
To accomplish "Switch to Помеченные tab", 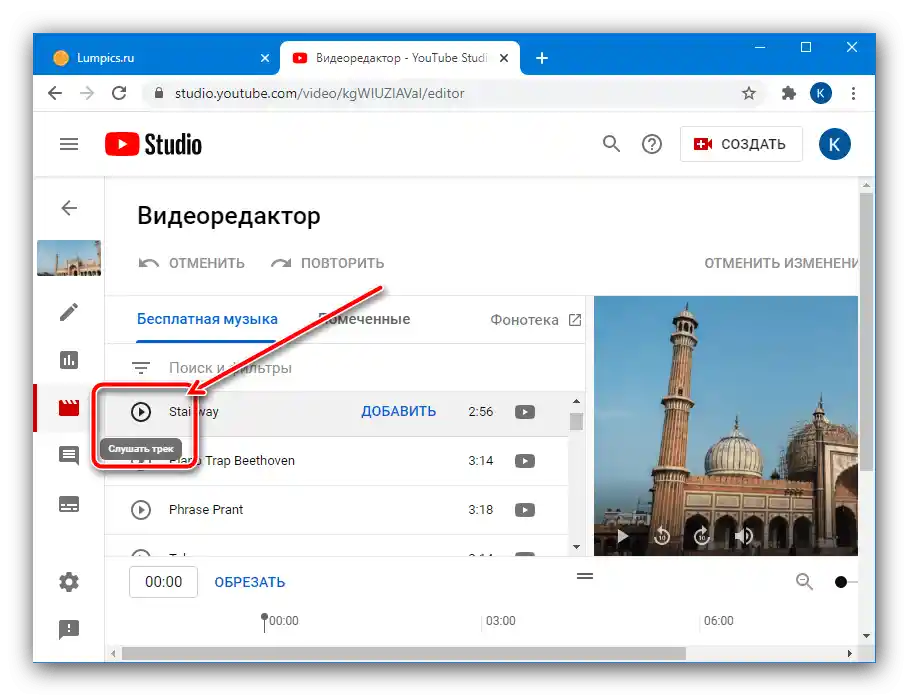I will click(364, 319).
